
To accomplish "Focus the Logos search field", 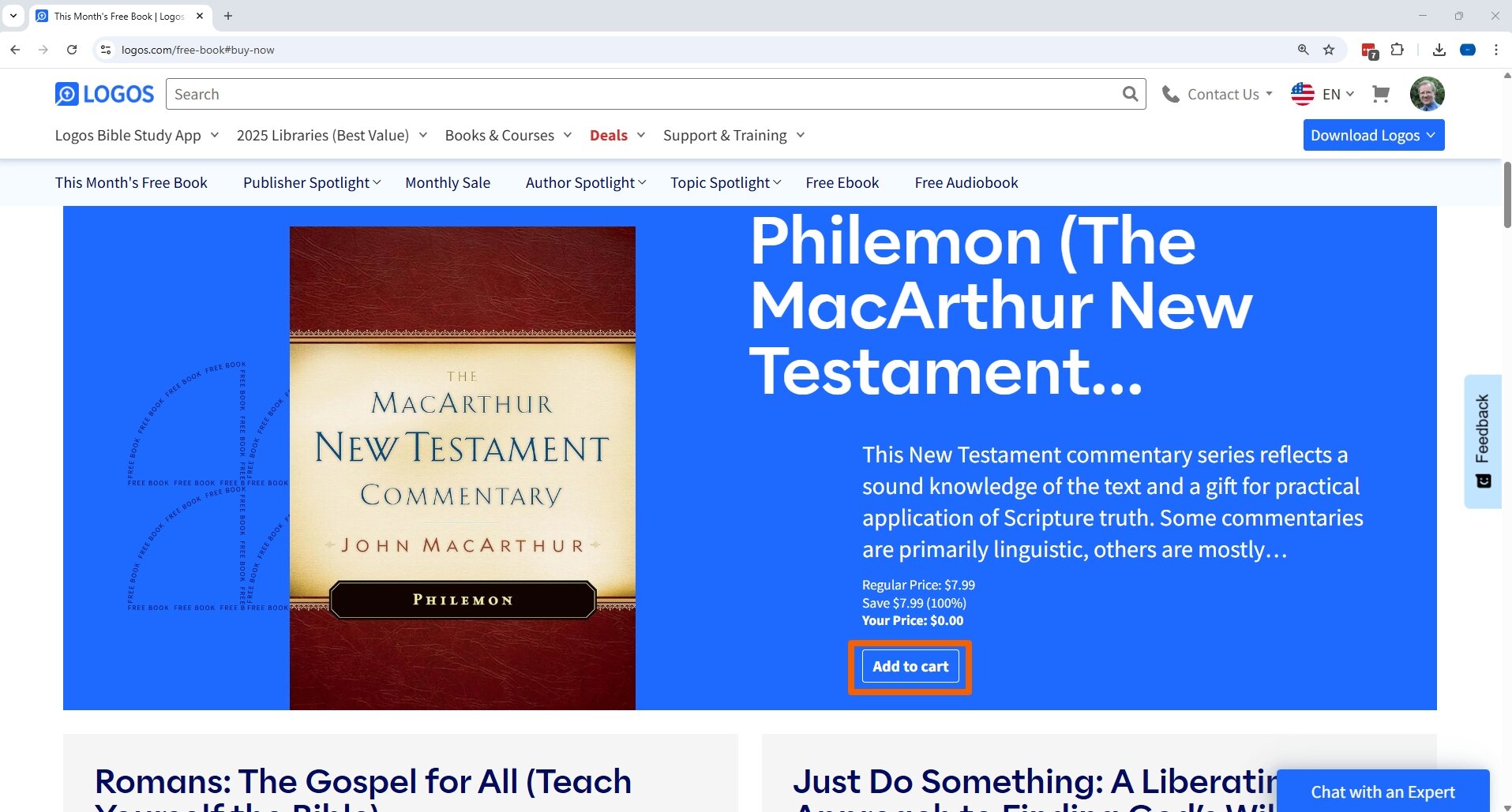I will [643, 94].
